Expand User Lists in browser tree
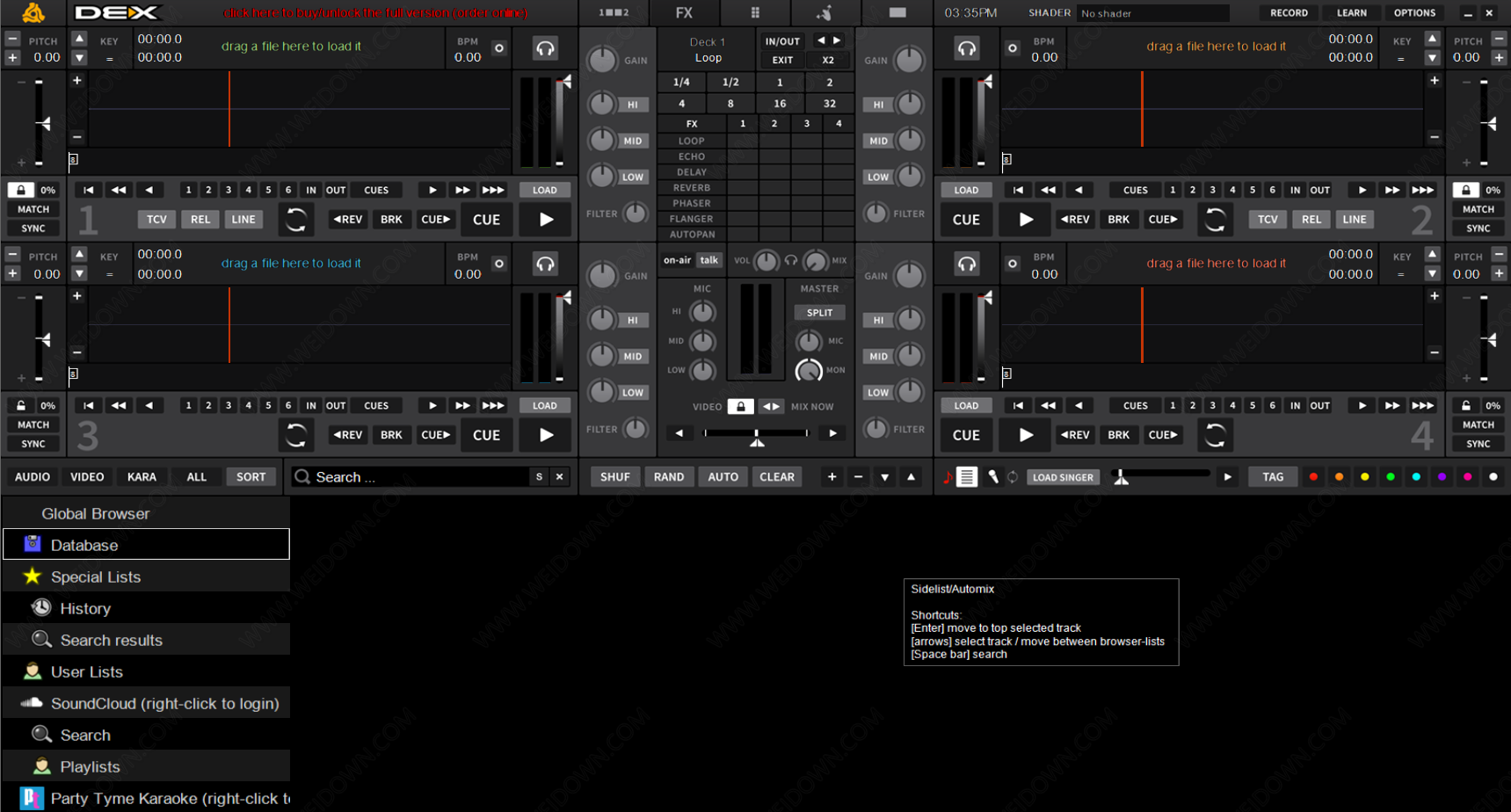The image size is (1511, 812). pos(147,671)
